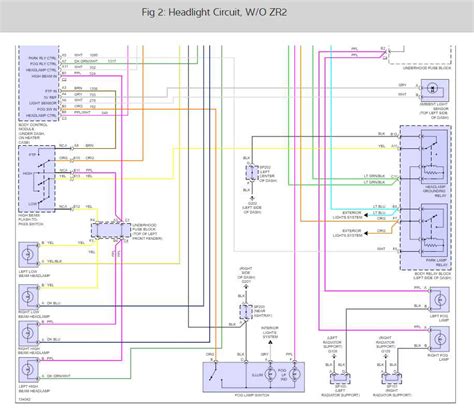474x413 pixels.
Task: Click the "LEFT FOG LAMP" caption
Action: (439, 318)
